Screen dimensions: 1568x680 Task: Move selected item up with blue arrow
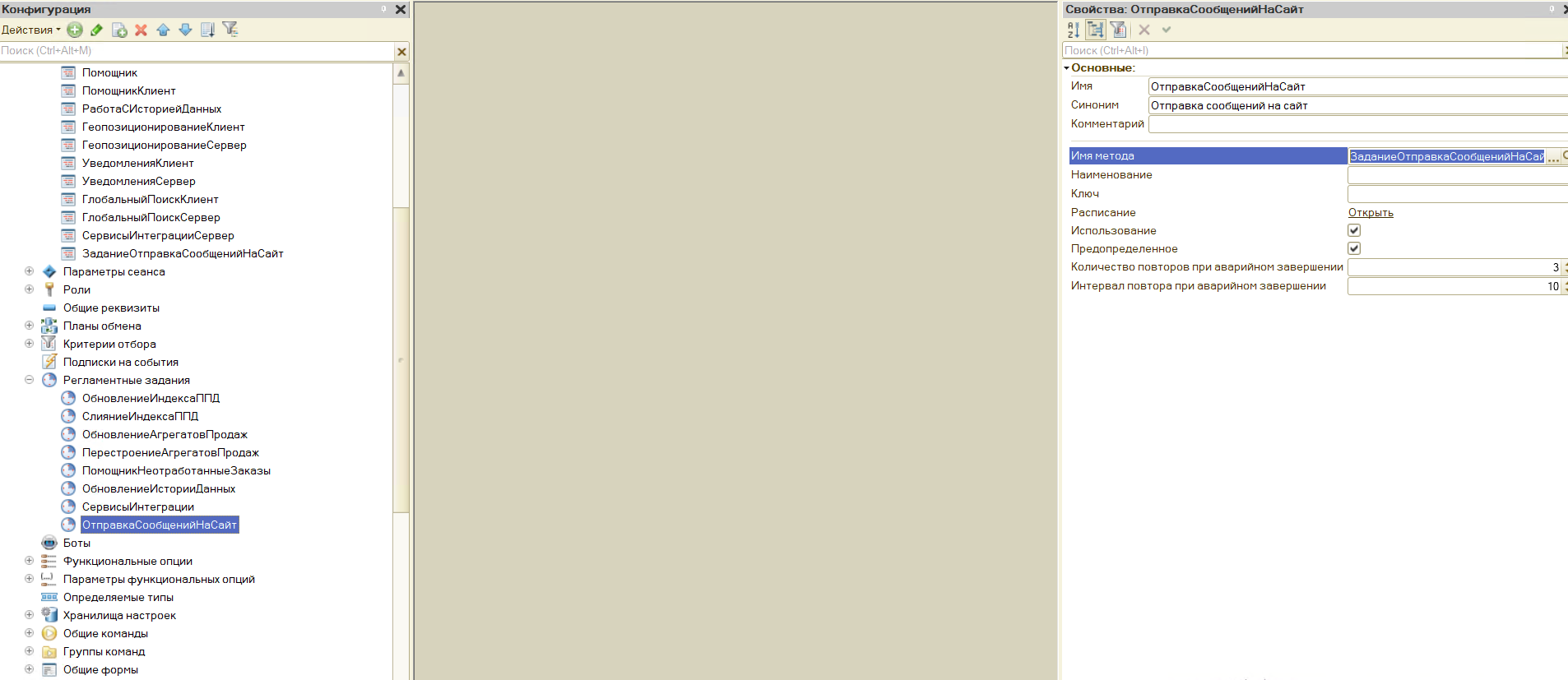[x=163, y=30]
